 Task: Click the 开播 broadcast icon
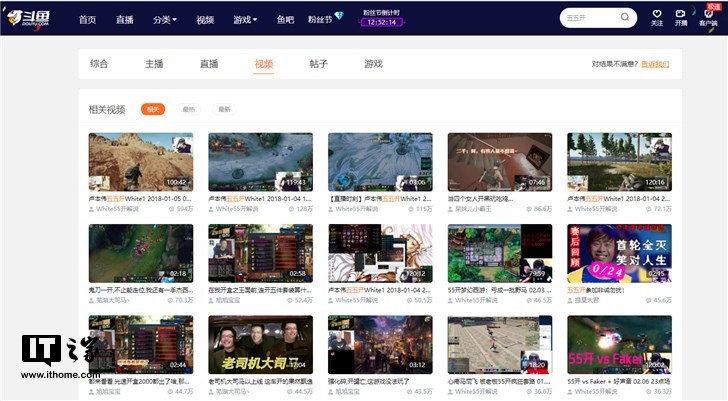point(681,14)
